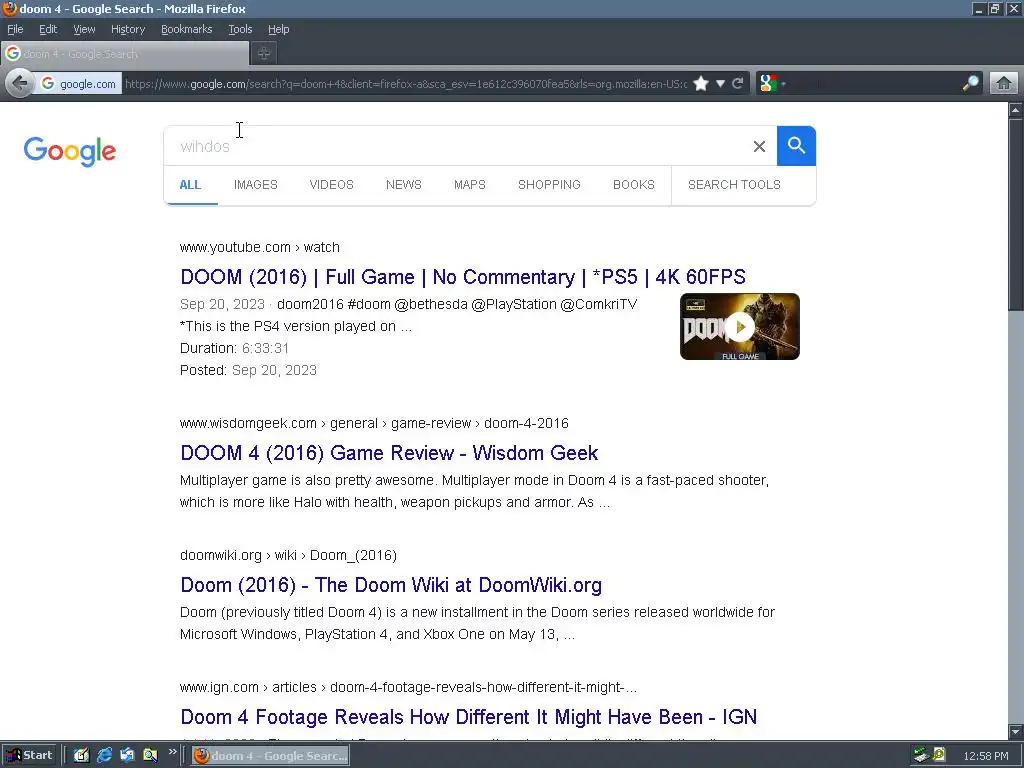
Task: Open the View menu
Action: [84, 29]
